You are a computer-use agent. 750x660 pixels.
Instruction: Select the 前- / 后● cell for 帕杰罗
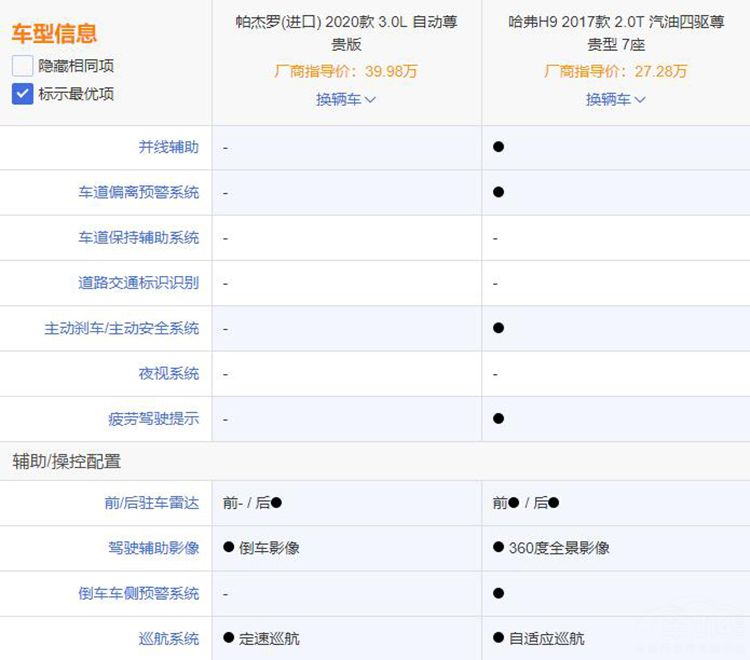[x=252, y=503]
